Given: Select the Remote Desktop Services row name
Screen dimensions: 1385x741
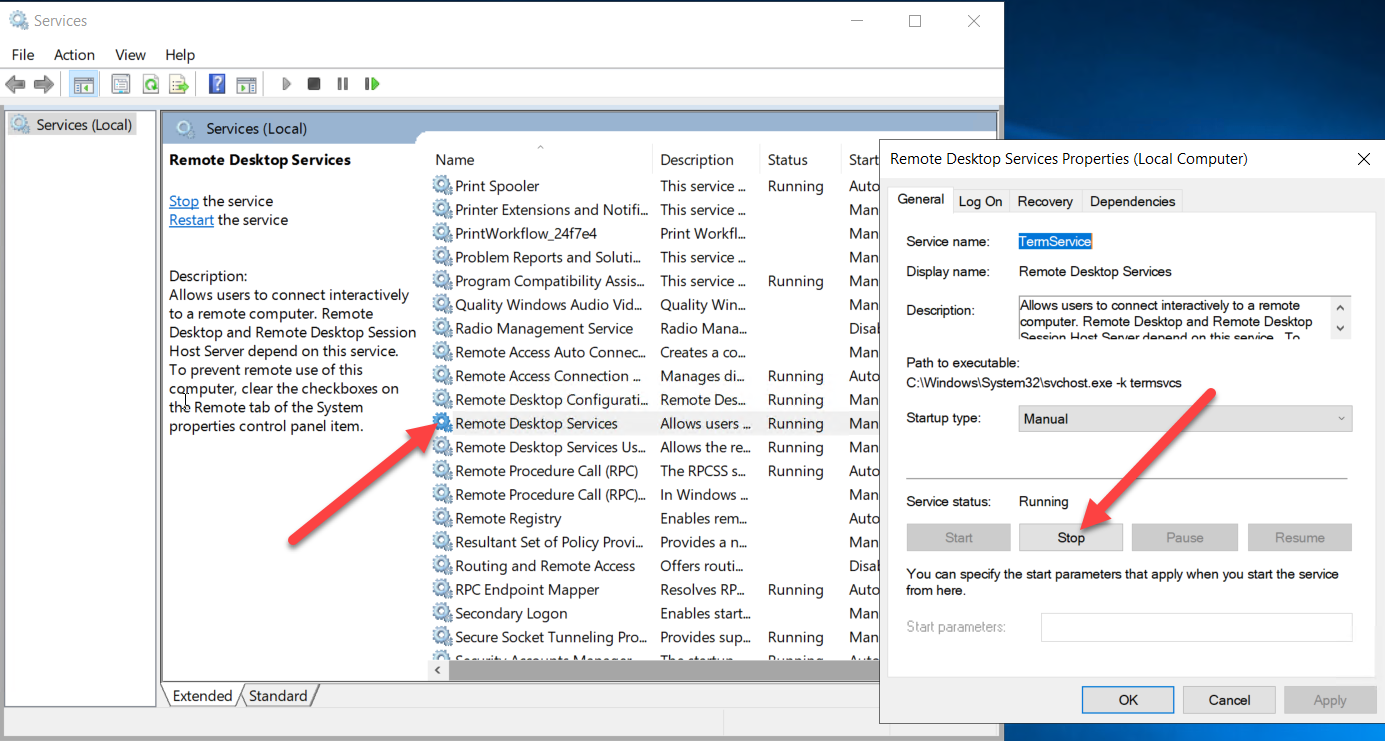Looking at the screenshot, I should point(537,423).
